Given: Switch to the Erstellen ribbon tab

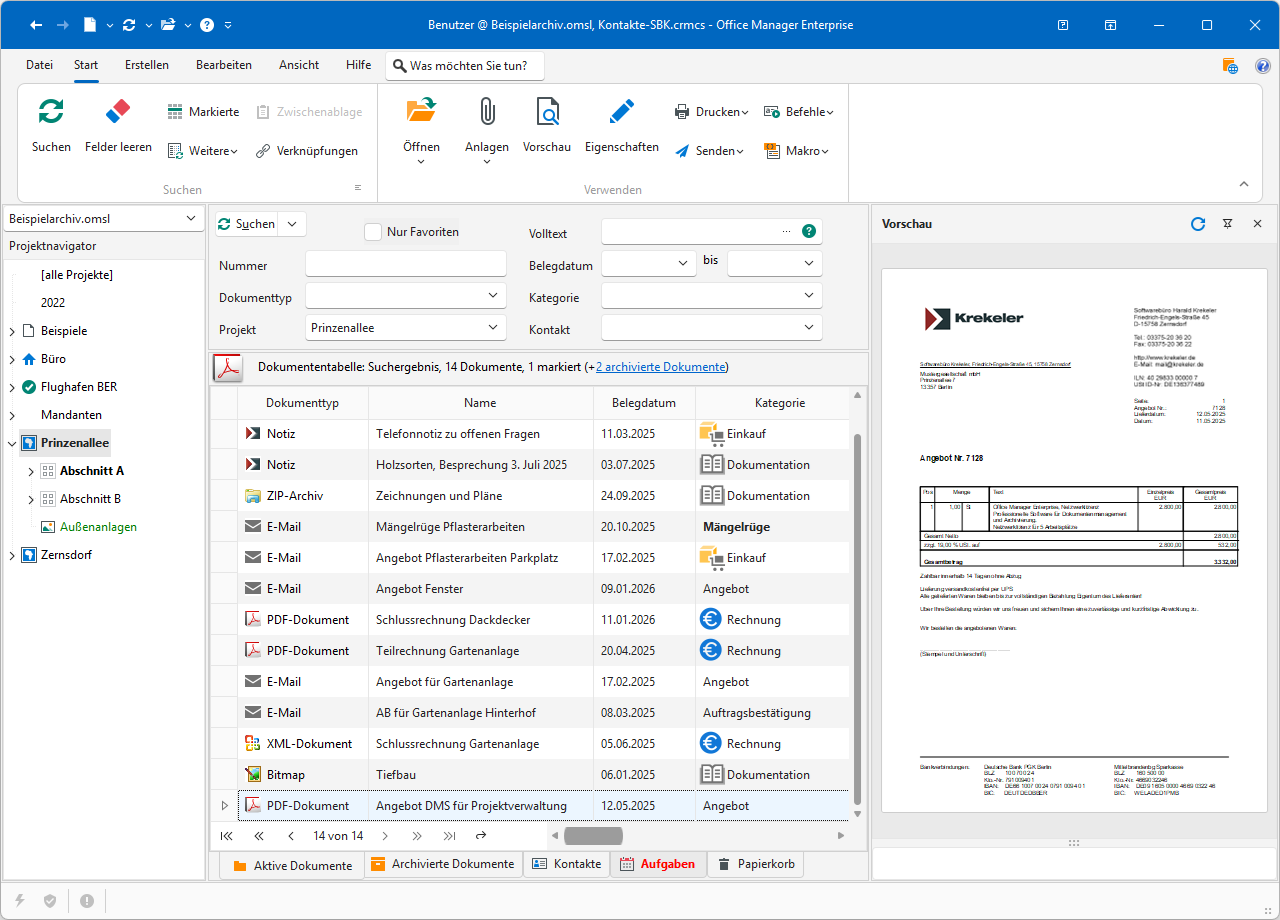Looking at the screenshot, I should (x=147, y=65).
